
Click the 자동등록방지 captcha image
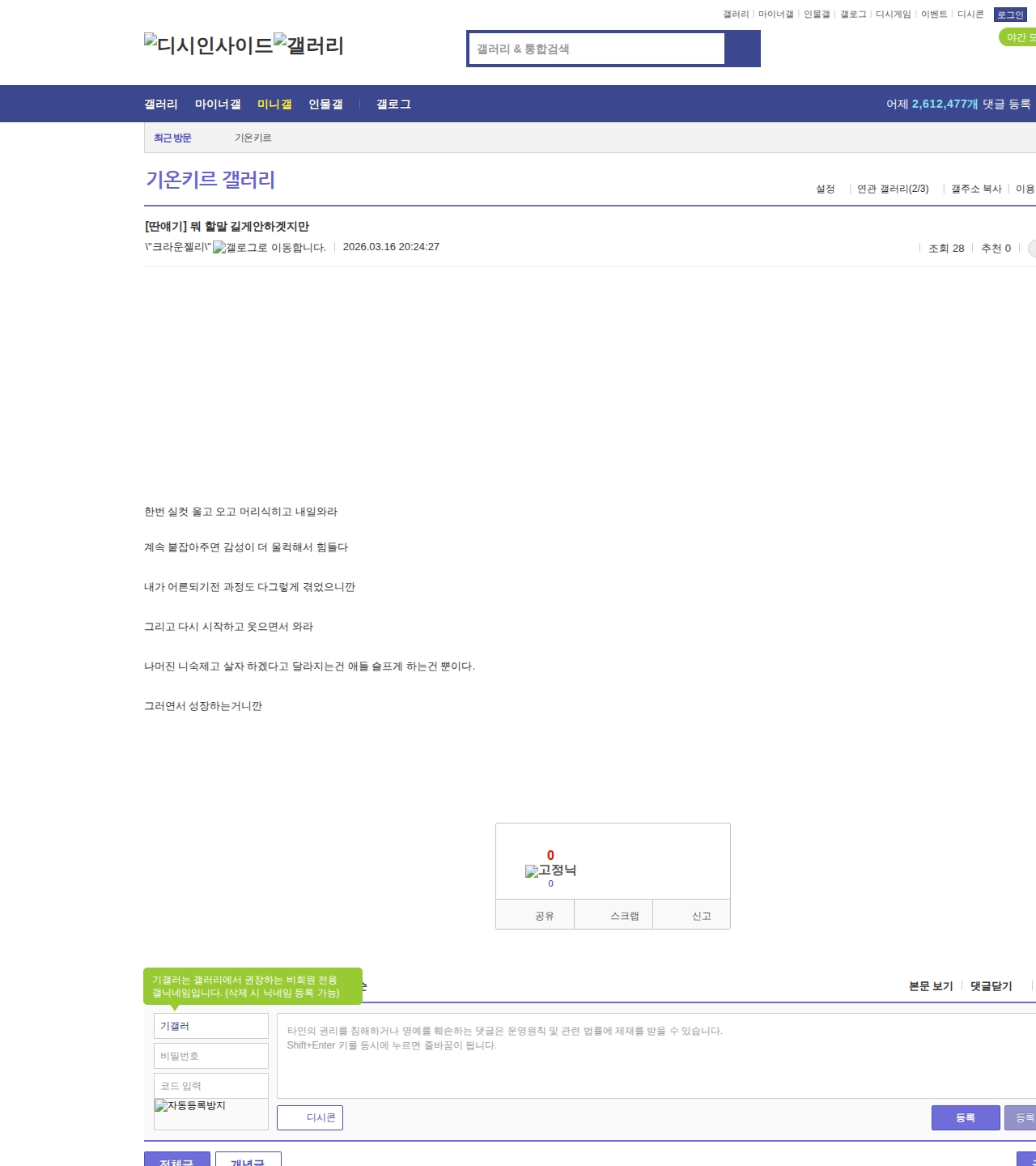(190, 1106)
